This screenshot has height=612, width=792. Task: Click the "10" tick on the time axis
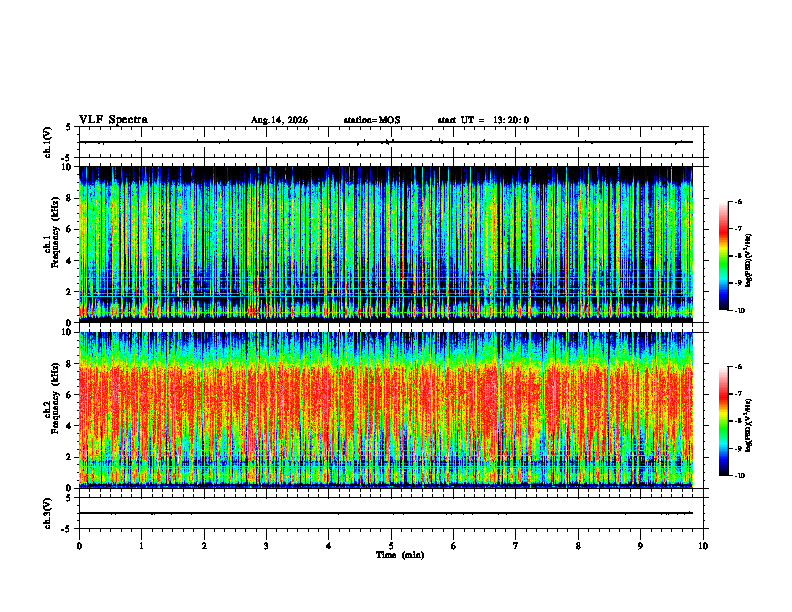703,546
